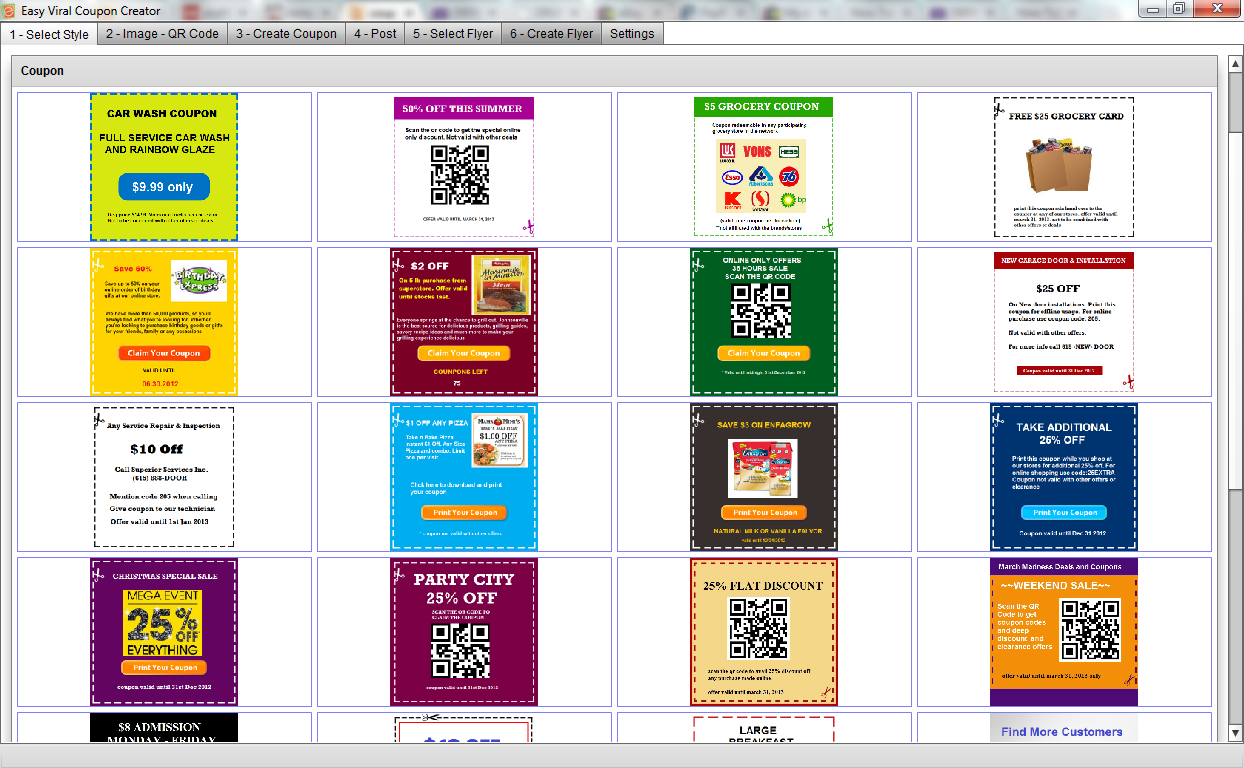Switch to the 2 - Image - QR Code tab
This screenshot has height=768, width=1244.
click(x=162, y=33)
